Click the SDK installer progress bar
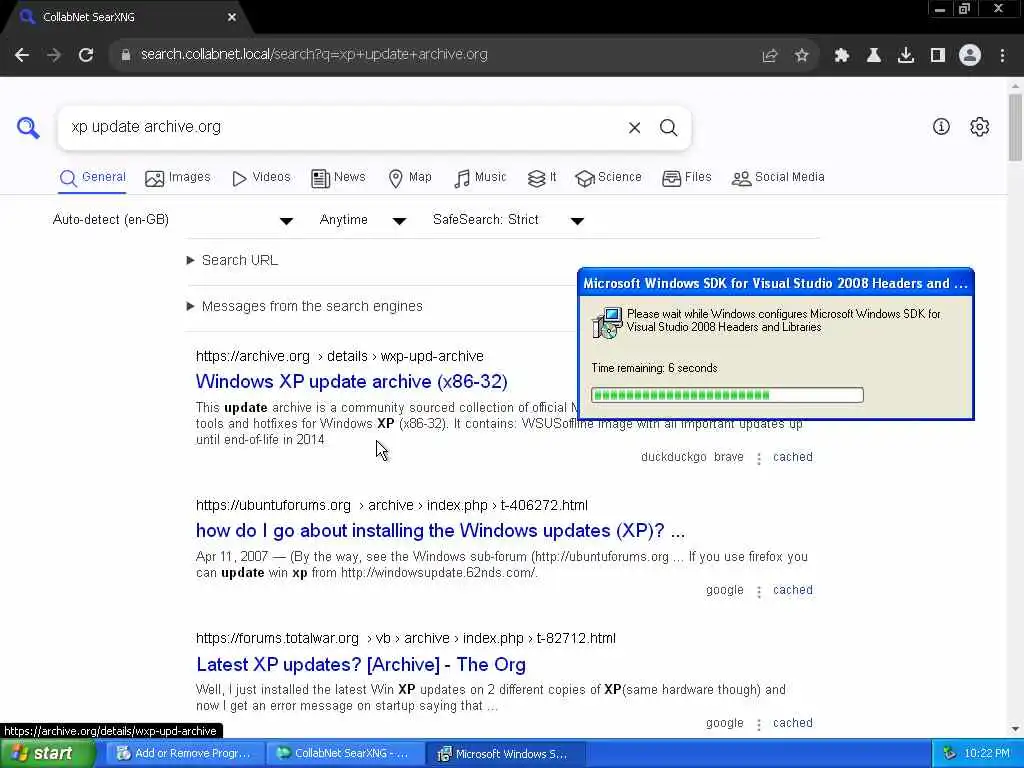This screenshot has height=768, width=1024. tap(727, 395)
